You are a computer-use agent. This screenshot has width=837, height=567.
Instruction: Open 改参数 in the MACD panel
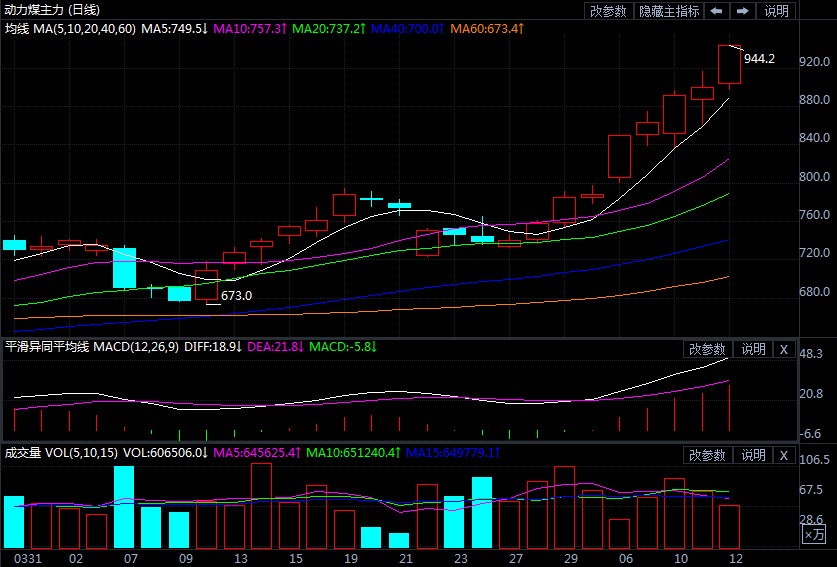707,350
